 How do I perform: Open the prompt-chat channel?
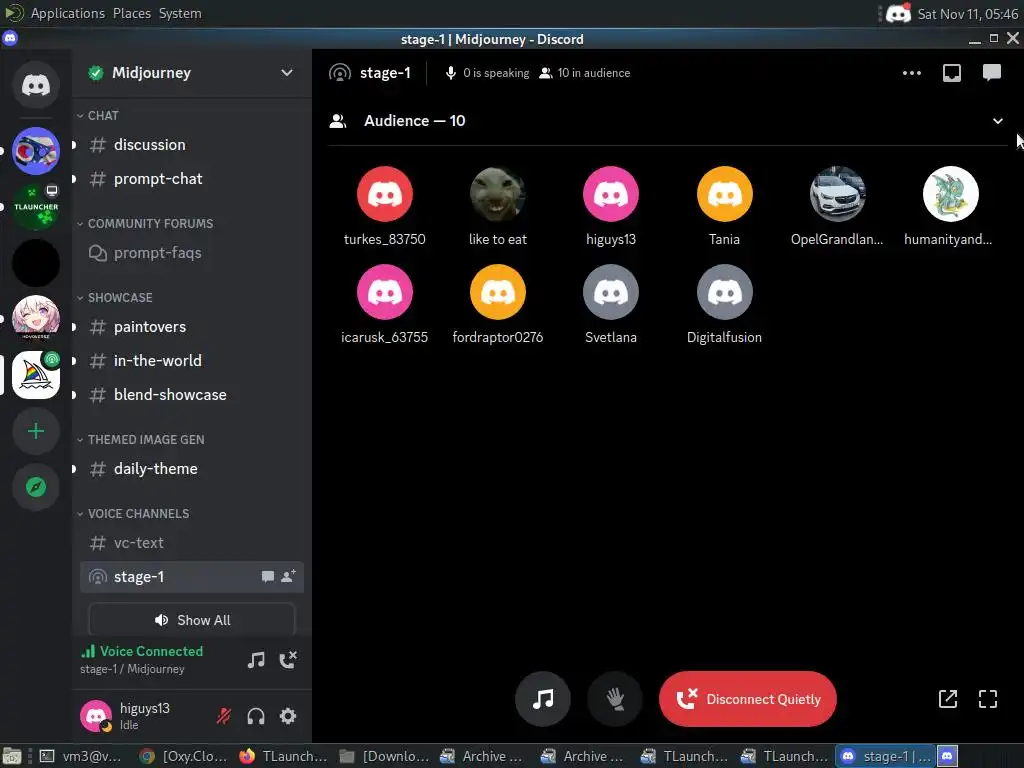point(192,178)
